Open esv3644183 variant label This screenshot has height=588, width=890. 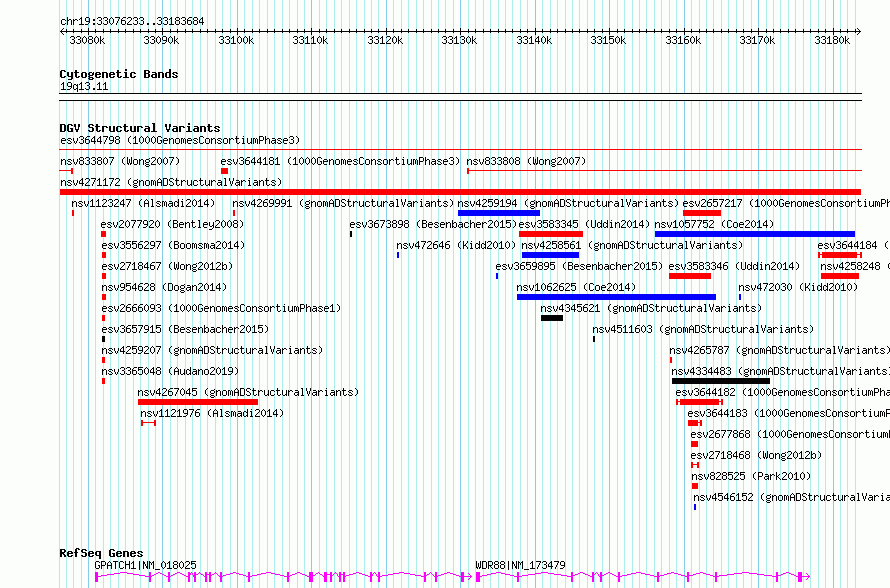point(788,413)
